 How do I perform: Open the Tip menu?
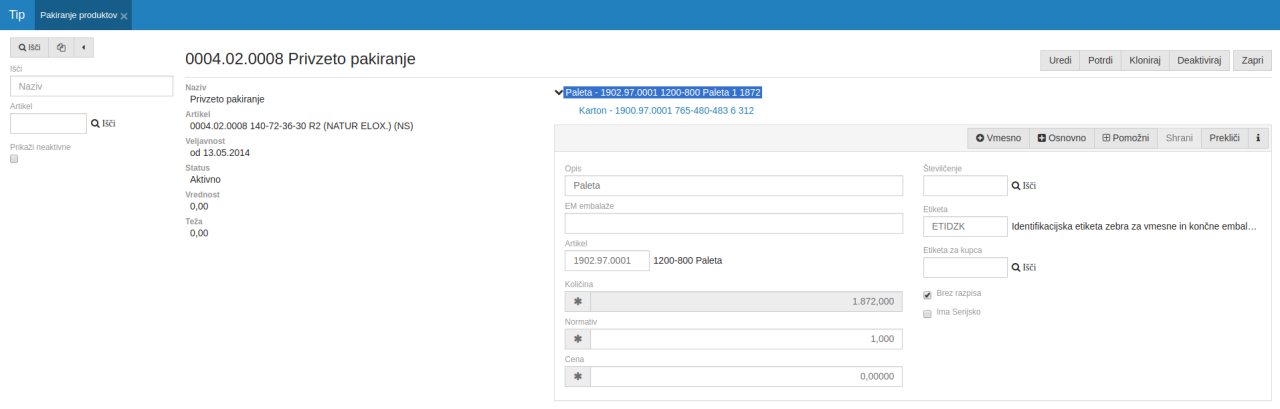click(17, 15)
